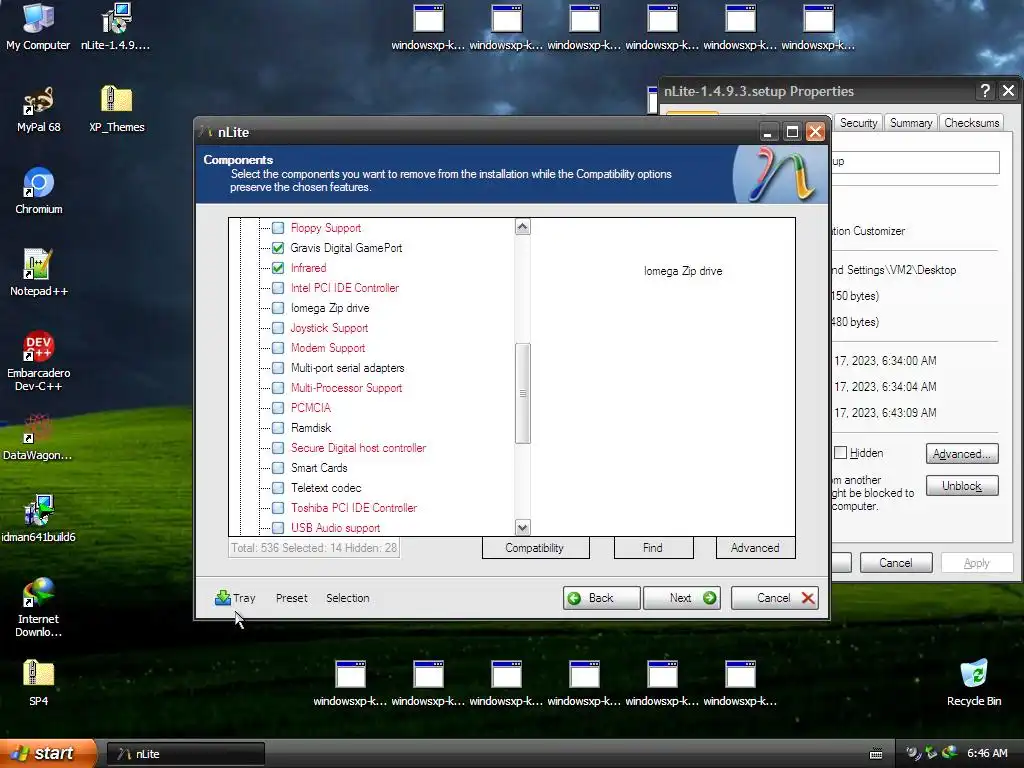Click filename input field in Properties

pyautogui.click(x=914, y=161)
